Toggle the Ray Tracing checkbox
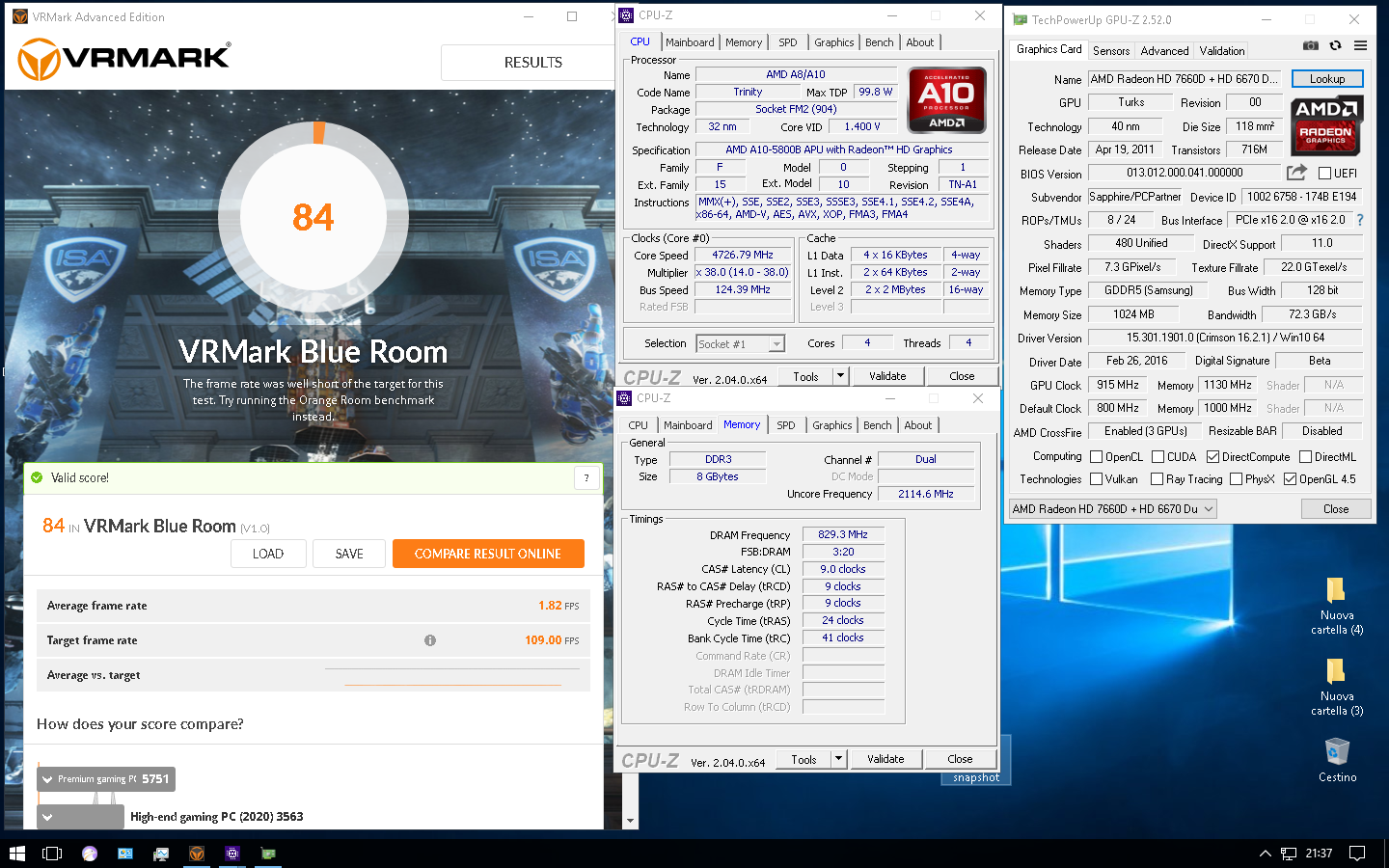1389x868 pixels. [1157, 479]
